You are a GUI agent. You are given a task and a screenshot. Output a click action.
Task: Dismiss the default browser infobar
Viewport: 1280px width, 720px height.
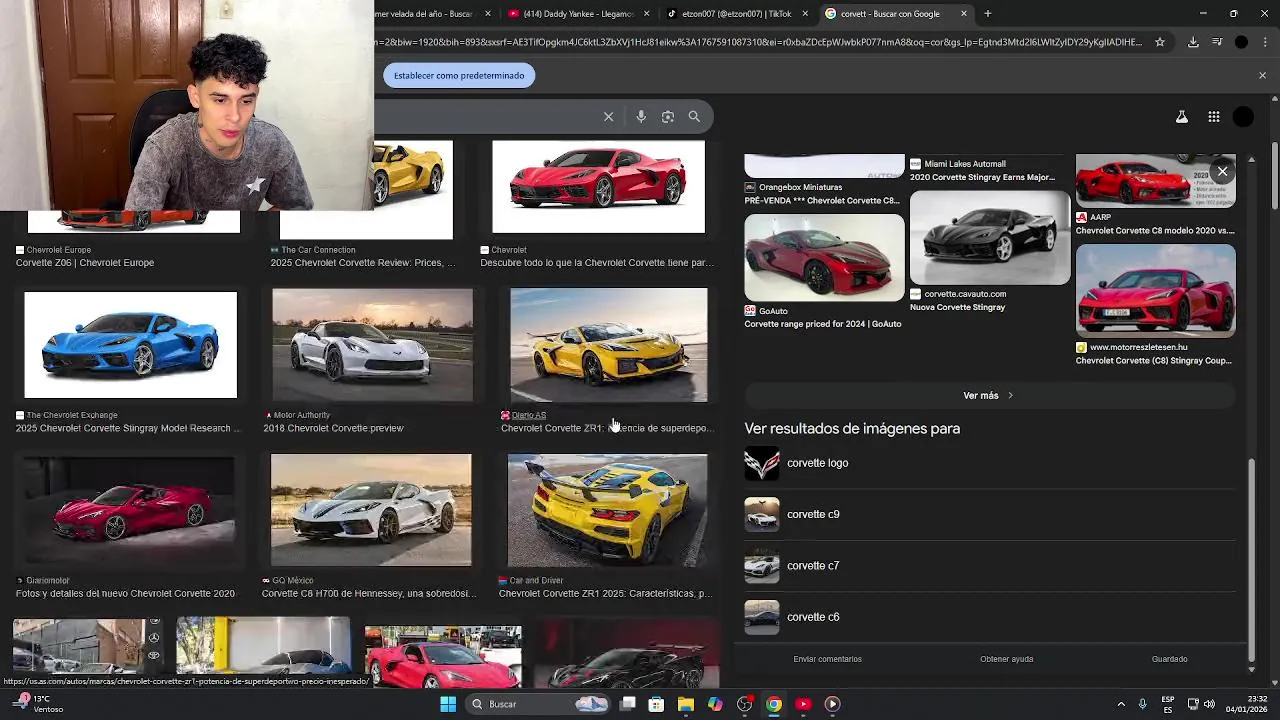(x=1262, y=75)
